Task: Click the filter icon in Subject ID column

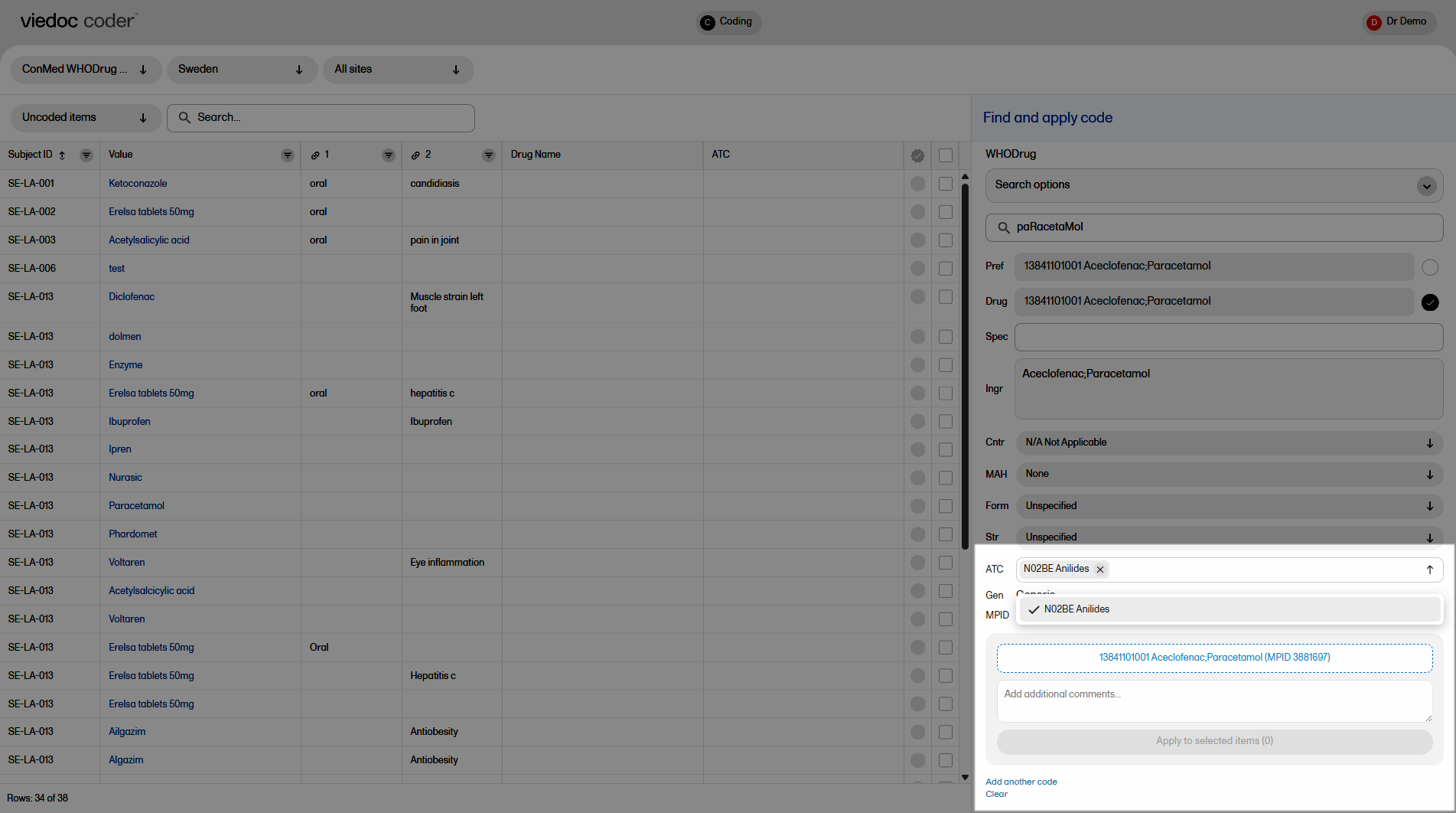Action: tap(86, 155)
